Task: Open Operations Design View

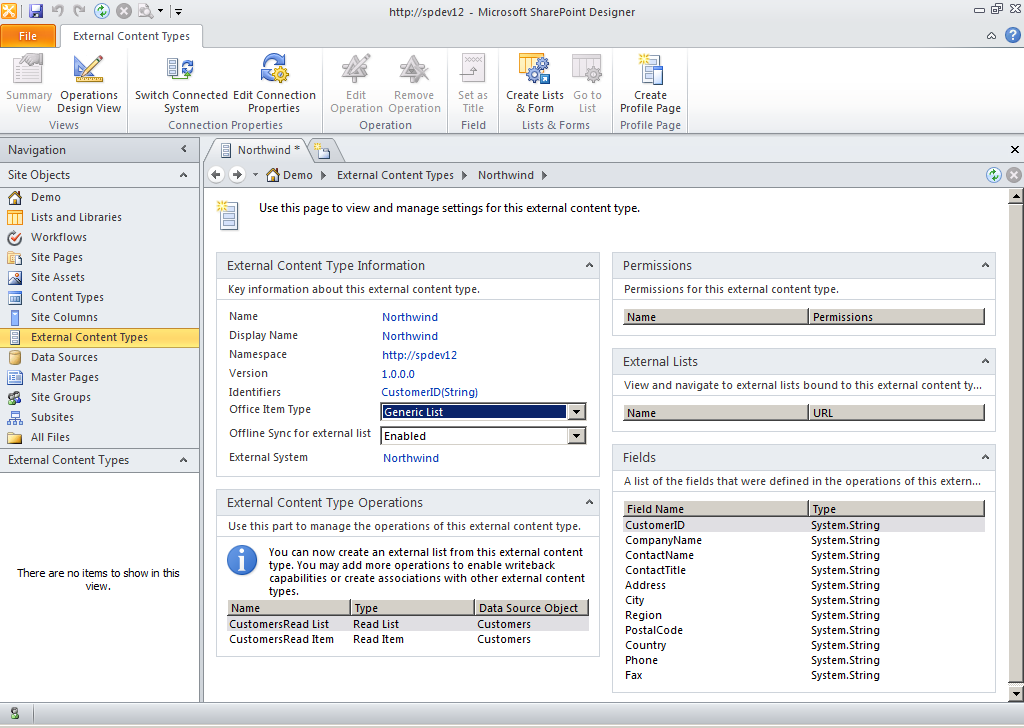Action: (x=89, y=84)
